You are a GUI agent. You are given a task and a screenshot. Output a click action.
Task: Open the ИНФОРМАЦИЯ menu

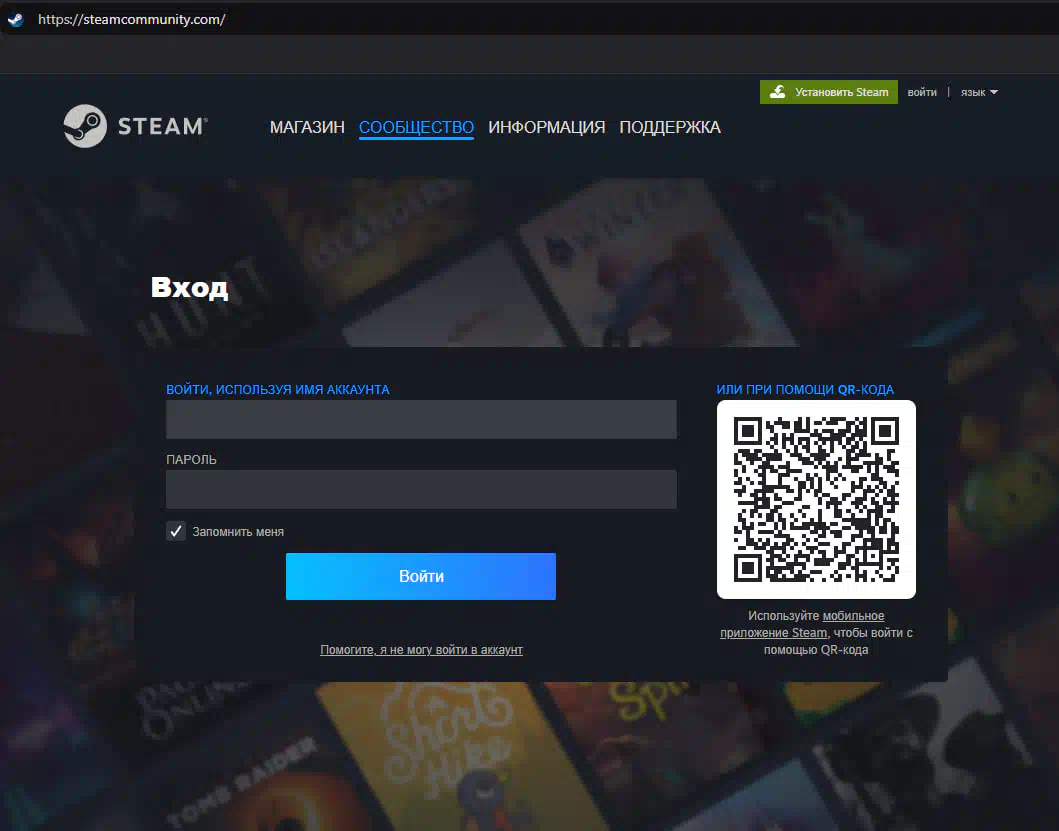(546, 127)
